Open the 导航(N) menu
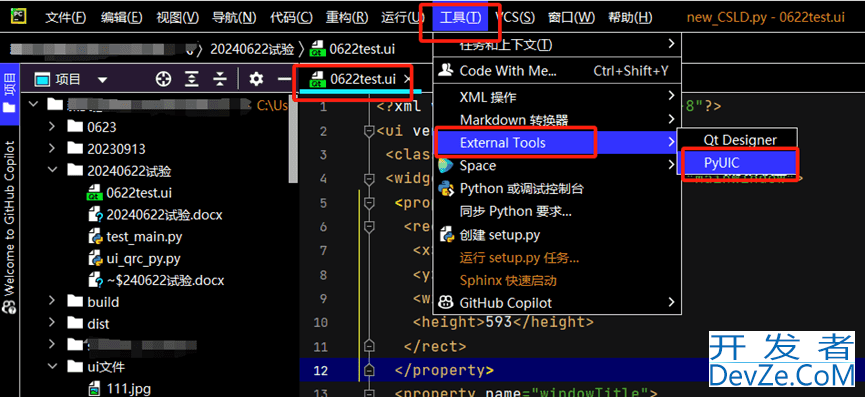Image resolution: width=865 pixels, height=397 pixels. click(234, 17)
